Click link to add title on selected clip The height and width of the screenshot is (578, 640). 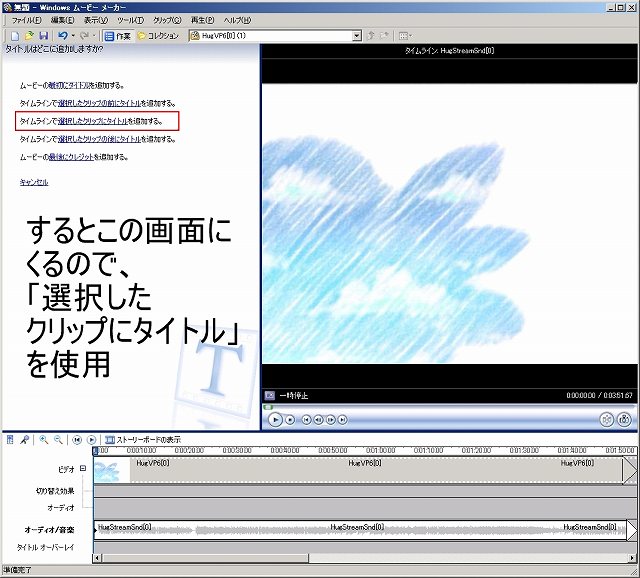93,121
